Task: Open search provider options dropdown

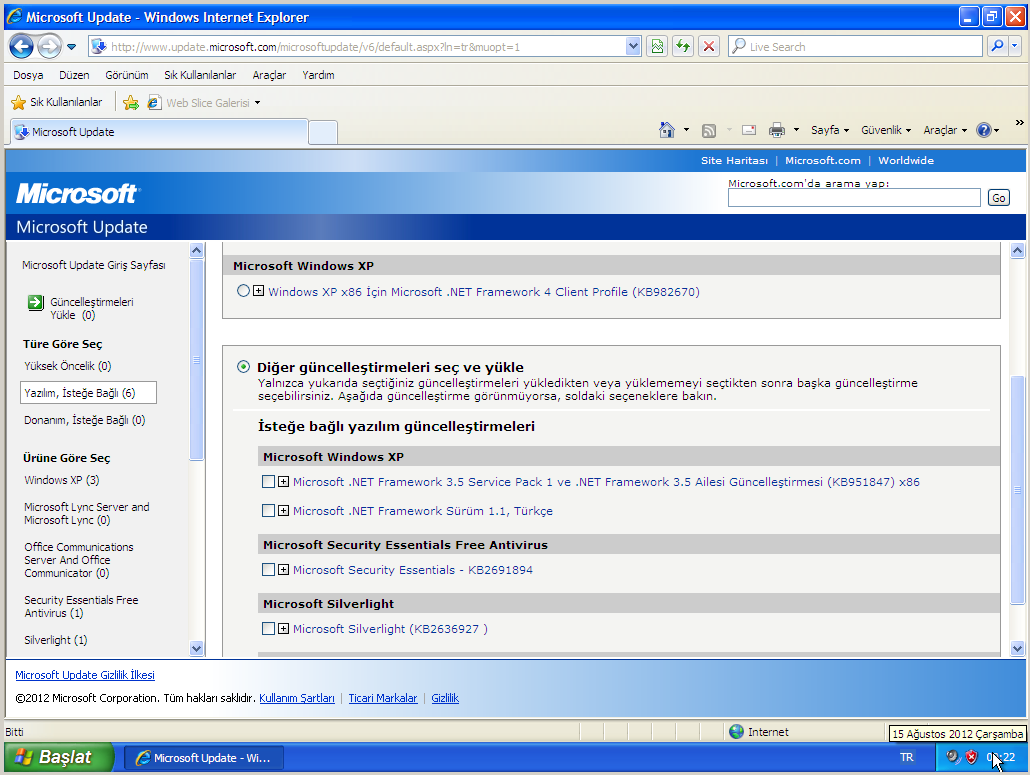Action: click(x=1015, y=47)
